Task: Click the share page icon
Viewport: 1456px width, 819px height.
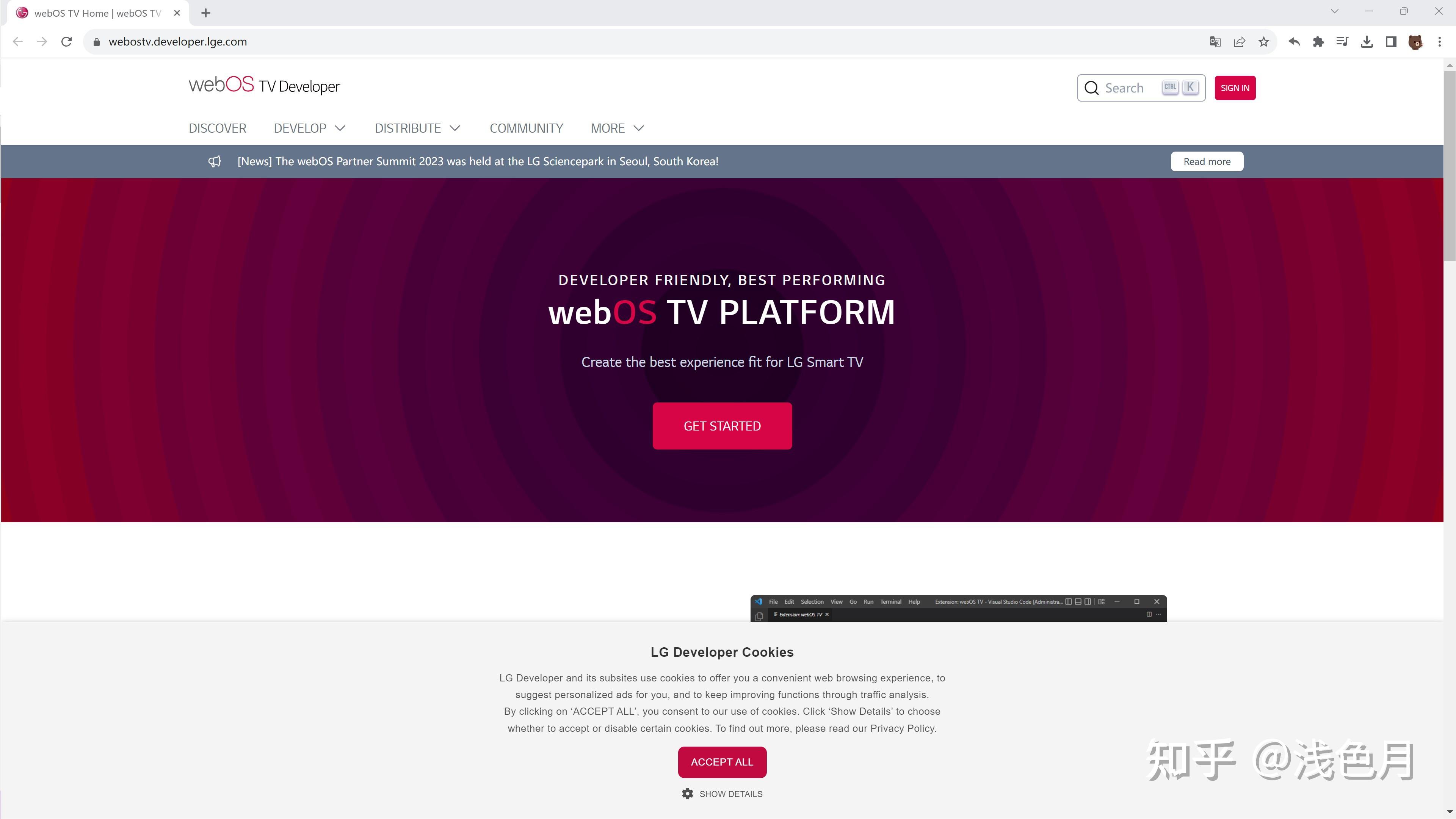Action: click(1240, 42)
